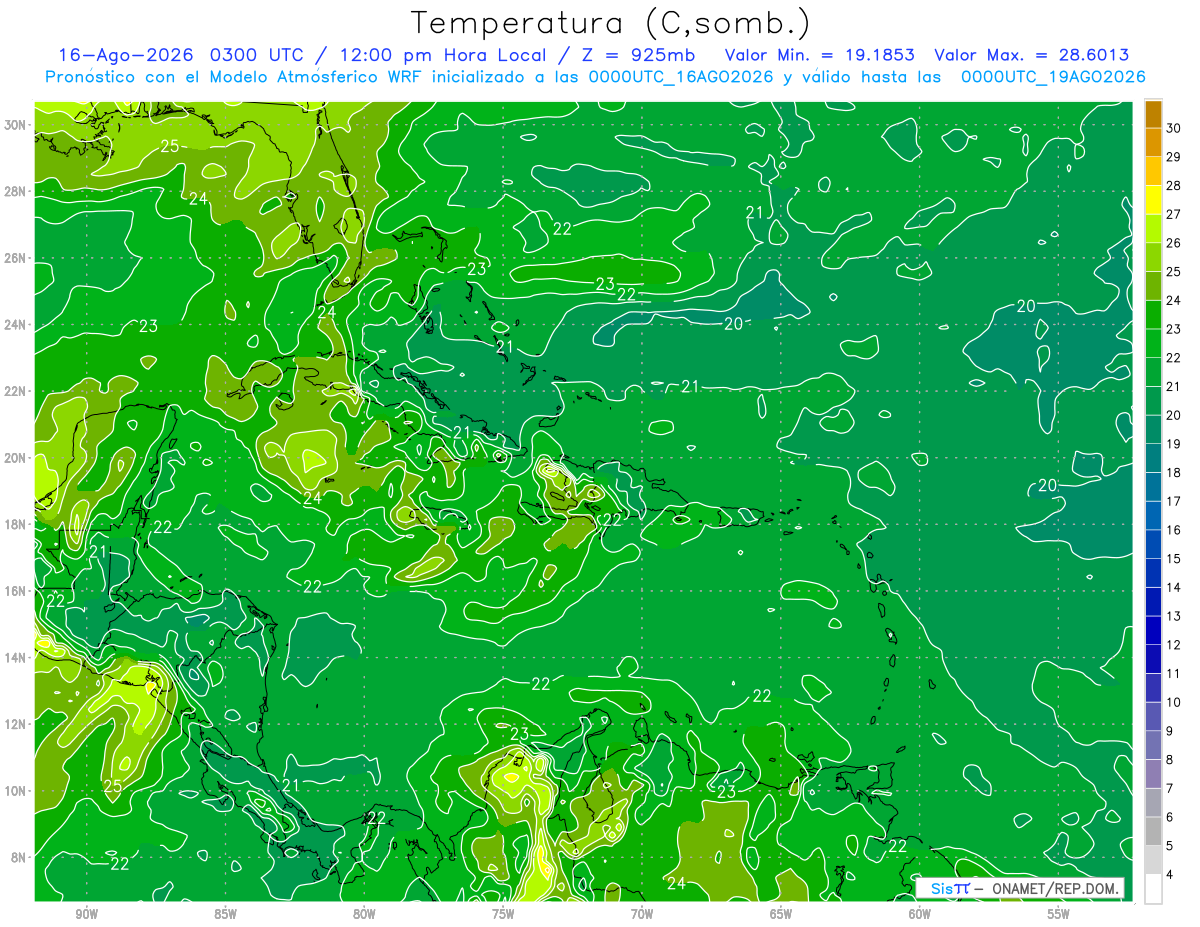Screen dimensions: 1200x927
Task: Click the date text '16-Ago-2026'
Action: pyautogui.click(x=126, y=55)
